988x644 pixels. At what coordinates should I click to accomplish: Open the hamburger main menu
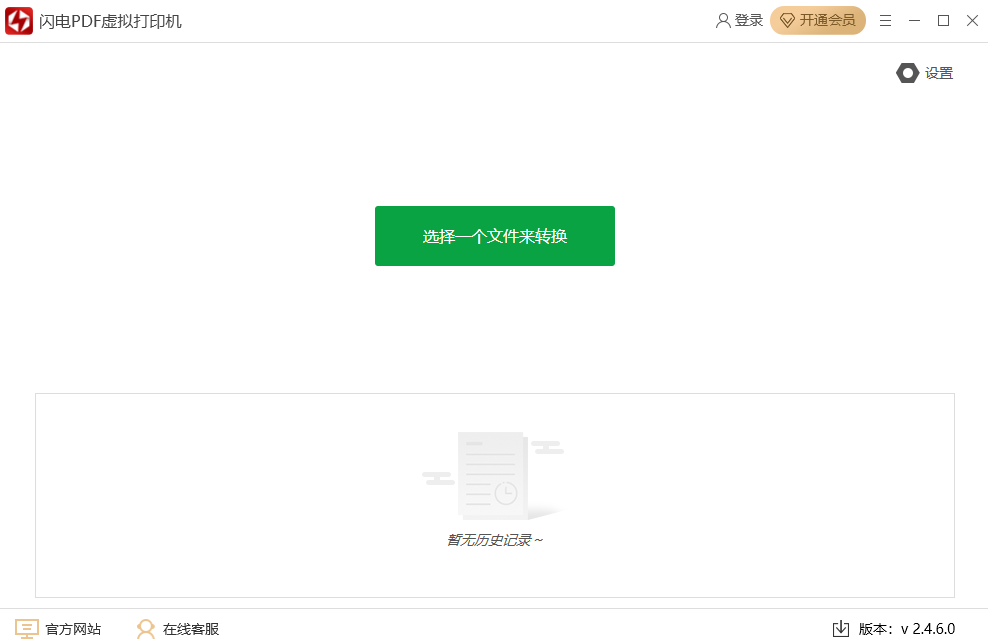885,21
